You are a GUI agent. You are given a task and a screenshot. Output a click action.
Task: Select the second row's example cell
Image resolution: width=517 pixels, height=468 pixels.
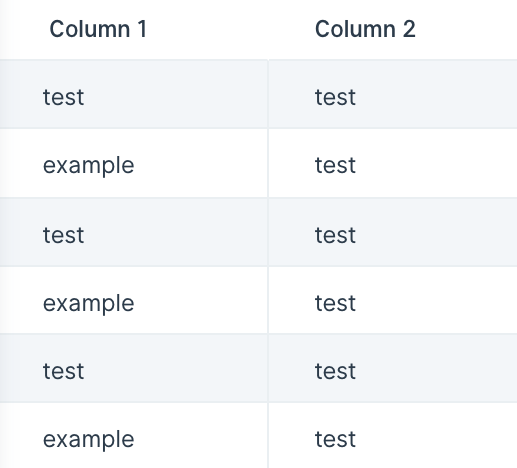133,163
